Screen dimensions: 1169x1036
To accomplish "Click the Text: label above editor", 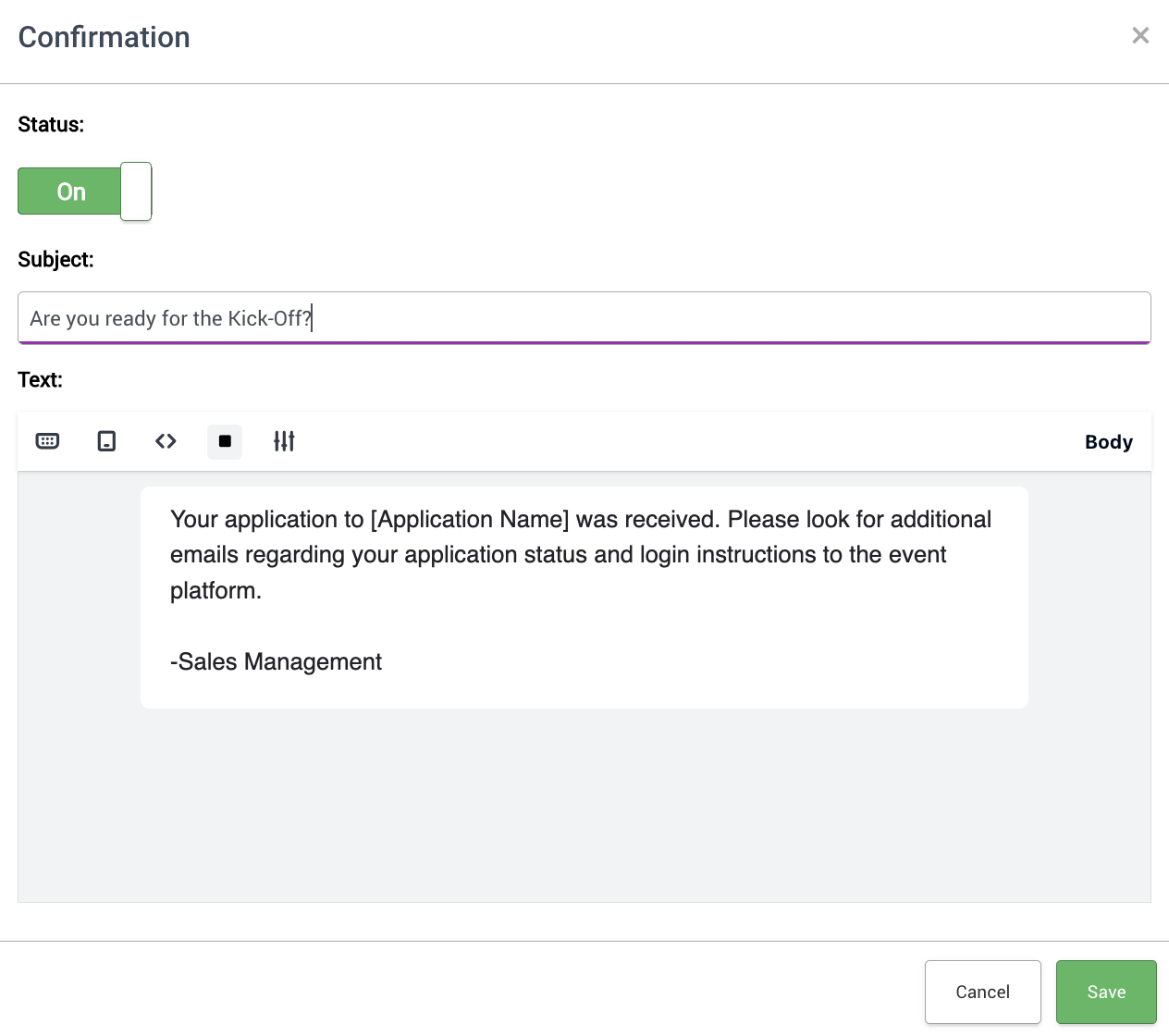I will (40, 380).
